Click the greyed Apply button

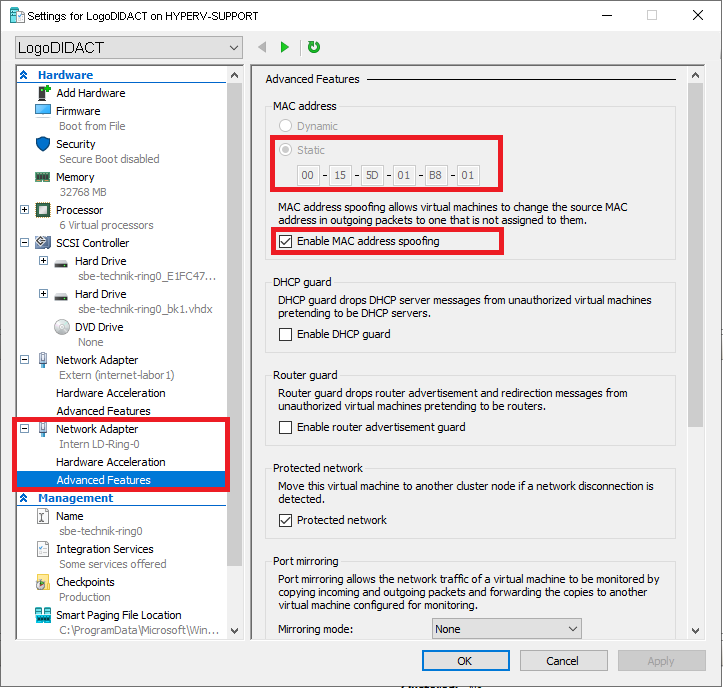662,661
